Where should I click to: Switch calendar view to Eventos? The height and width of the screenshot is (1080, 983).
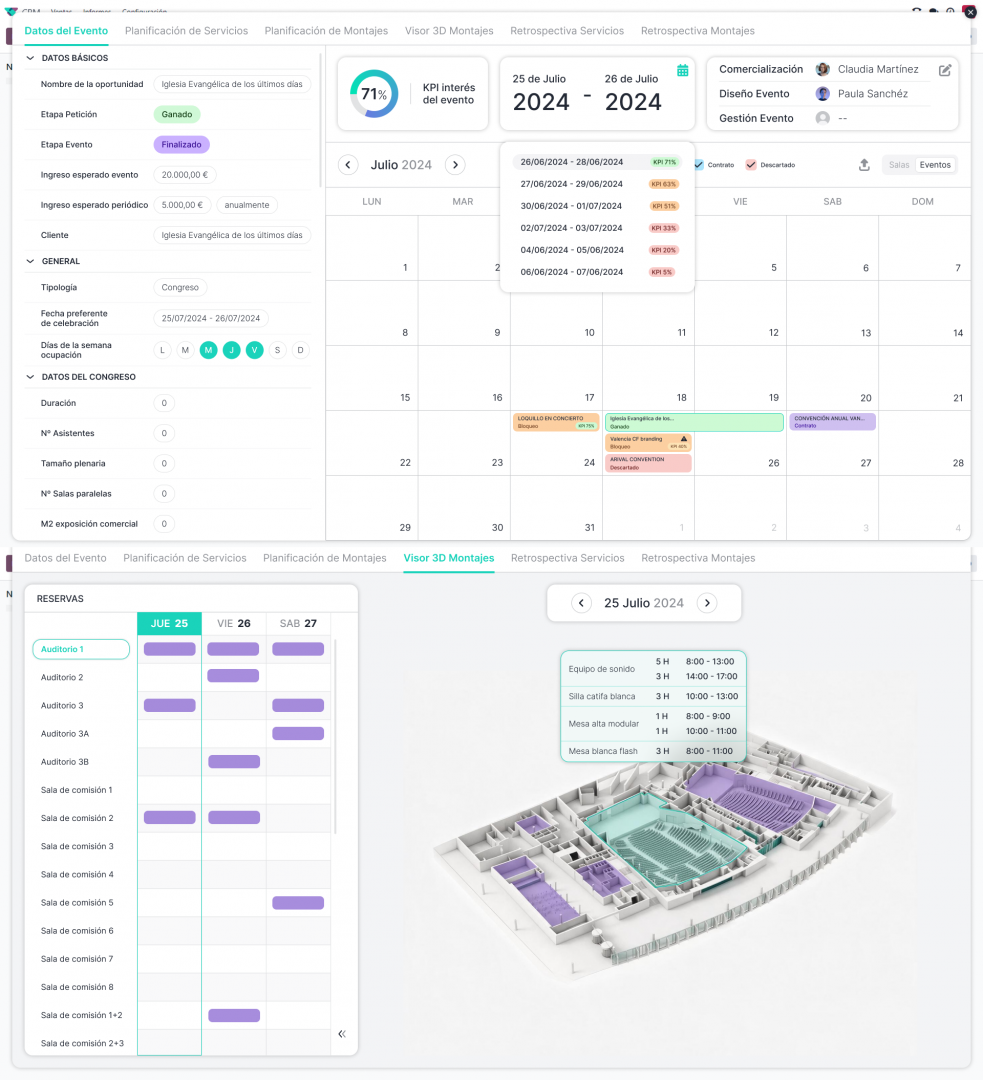coord(935,165)
